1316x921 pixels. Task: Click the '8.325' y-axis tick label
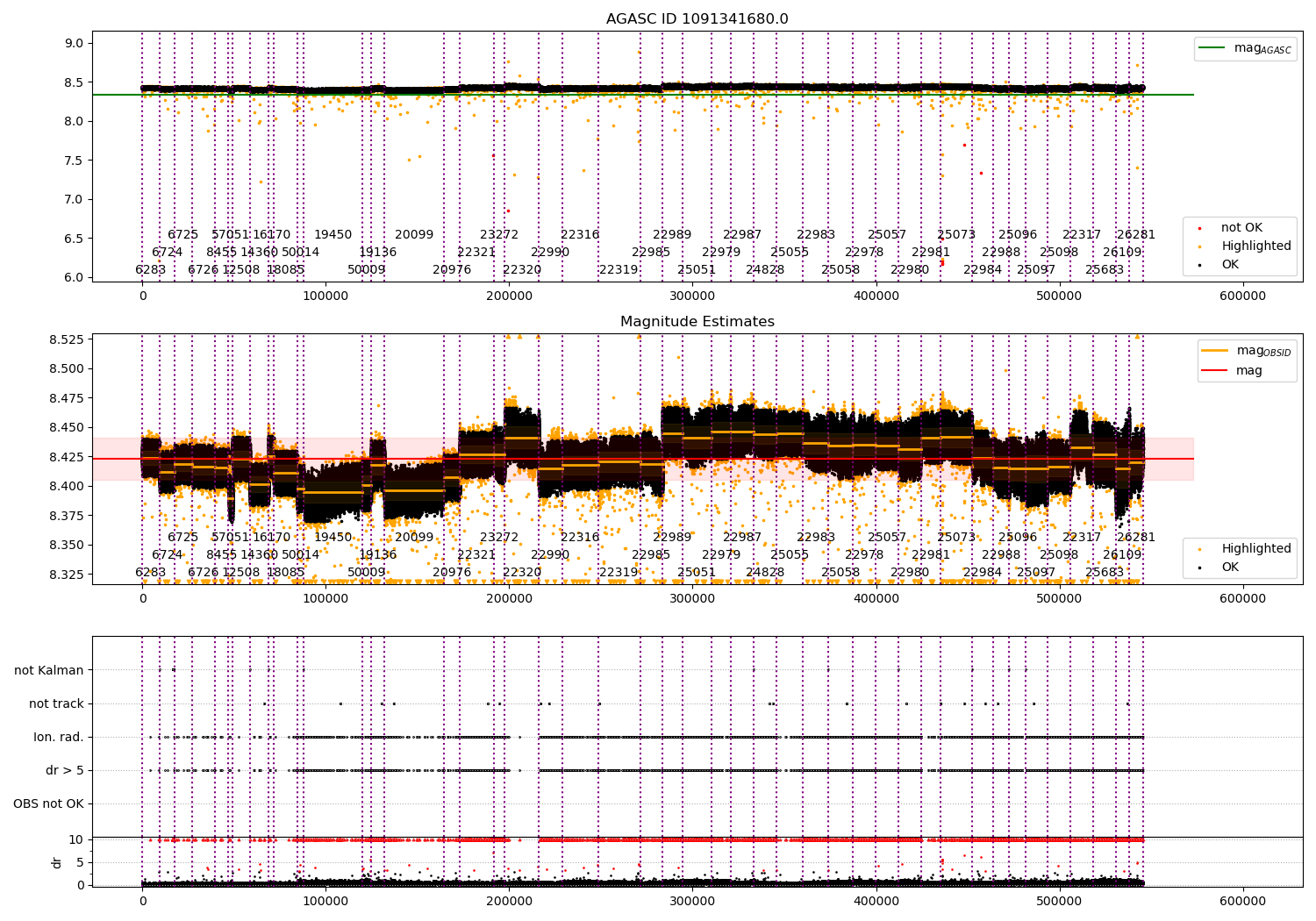(67, 575)
